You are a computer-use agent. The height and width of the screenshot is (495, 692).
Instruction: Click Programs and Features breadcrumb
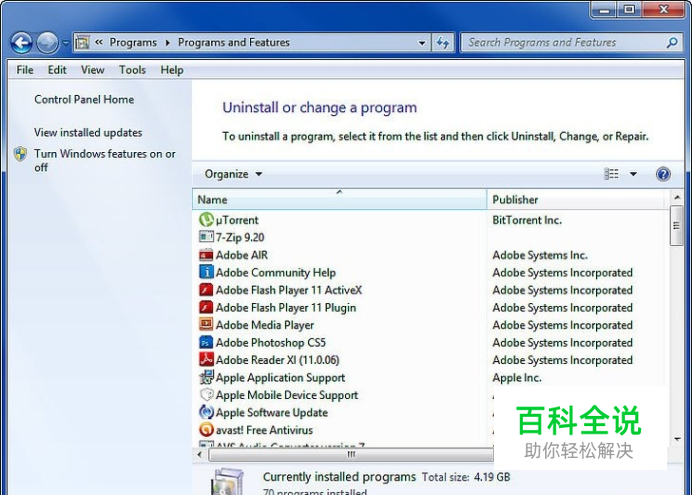tap(233, 42)
